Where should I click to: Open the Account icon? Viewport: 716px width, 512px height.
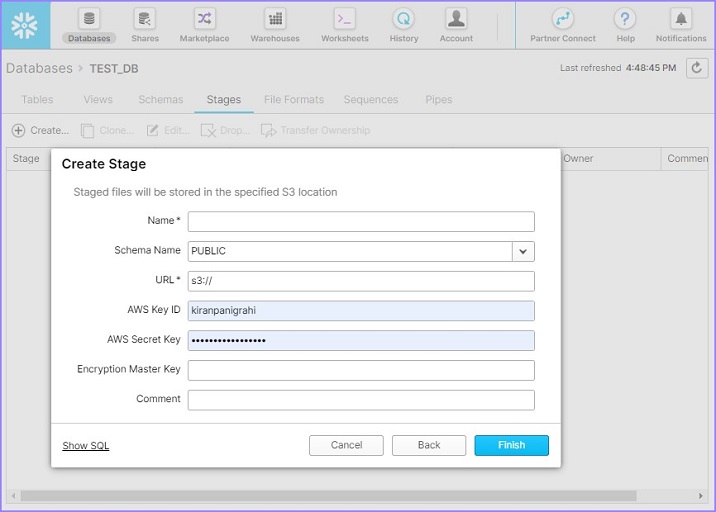tap(456, 19)
